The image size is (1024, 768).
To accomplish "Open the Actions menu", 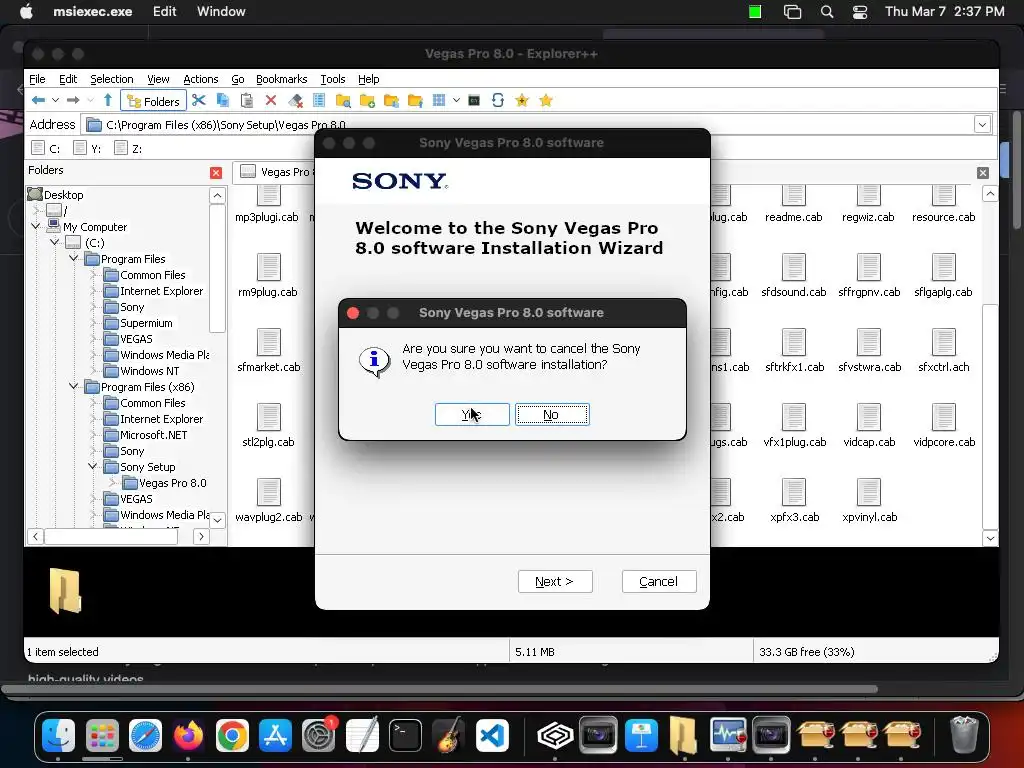I will (x=200, y=79).
